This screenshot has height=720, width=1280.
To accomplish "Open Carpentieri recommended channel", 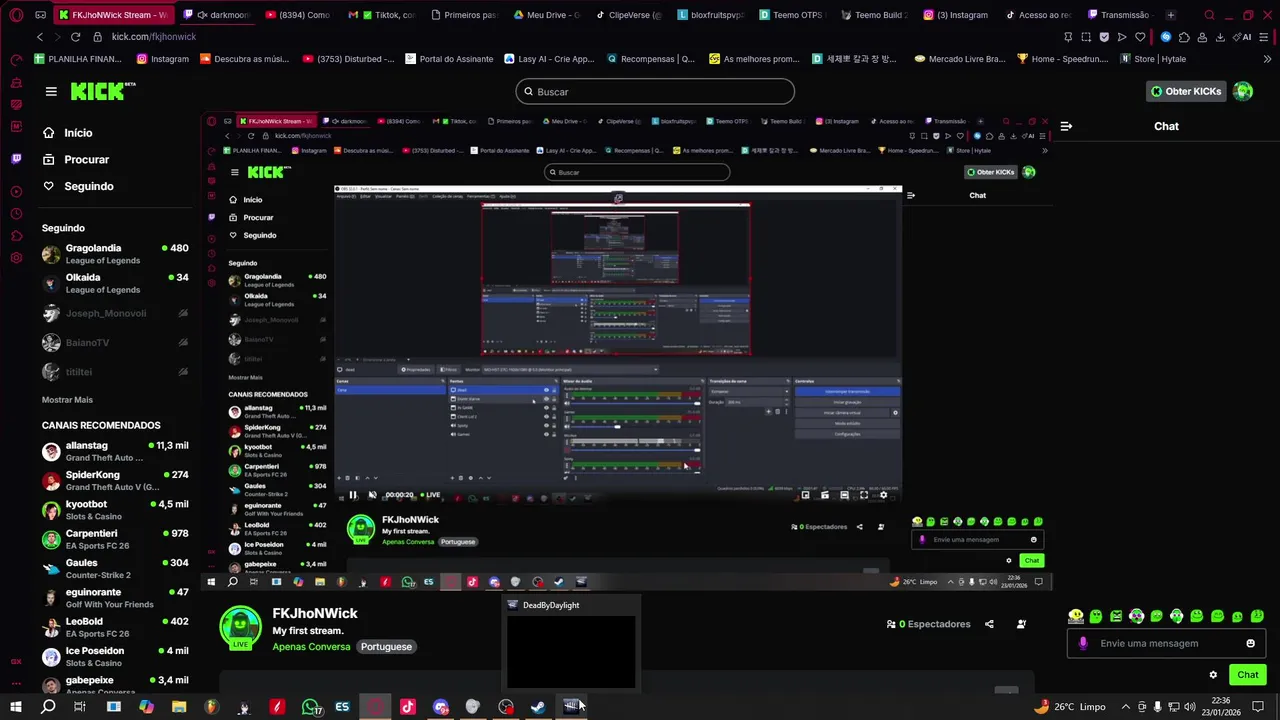I will point(115,539).
